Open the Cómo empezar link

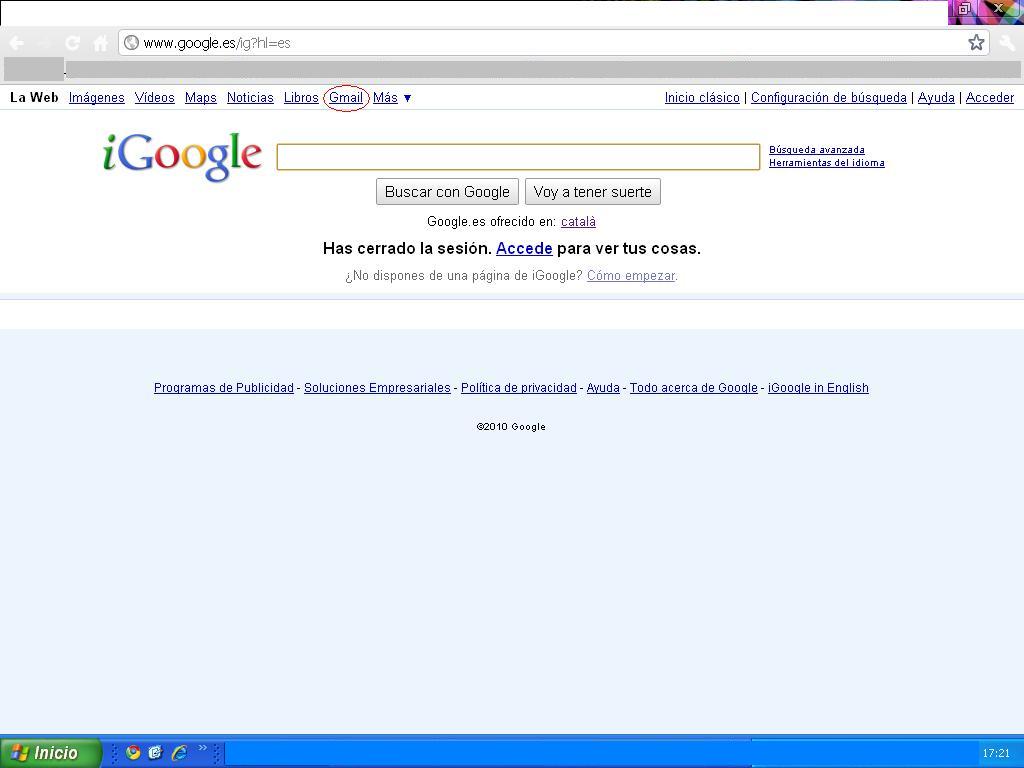(631, 276)
